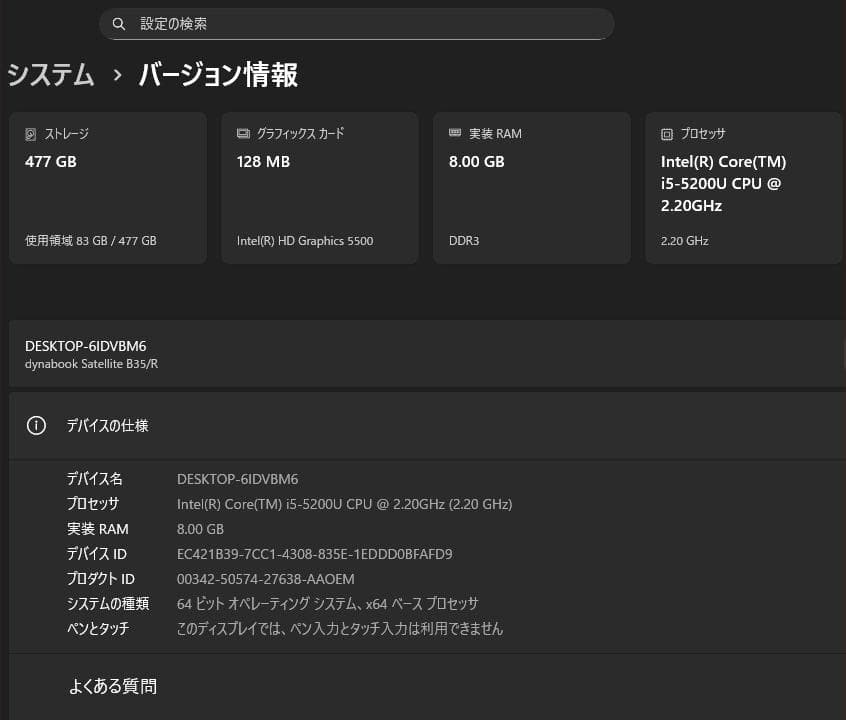Viewport: 846px width, 720px height.
Task: Click the graphics card icon above 128 MB
Action: 242,133
